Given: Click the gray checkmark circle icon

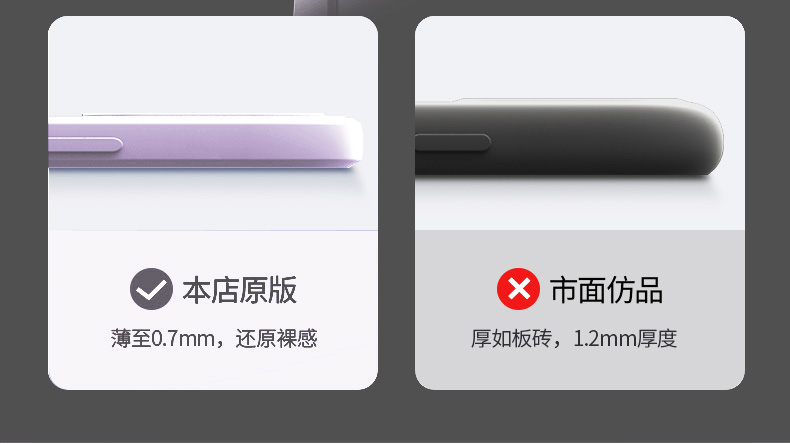Looking at the screenshot, I should (151, 289).
